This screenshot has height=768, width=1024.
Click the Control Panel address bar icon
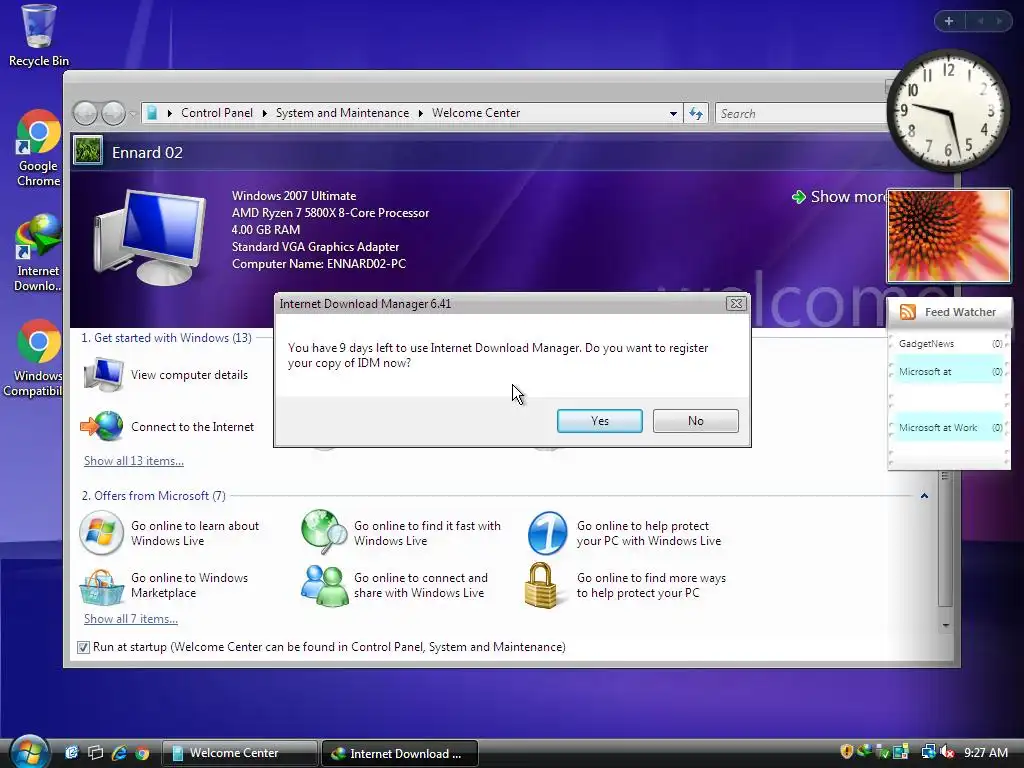152,113
